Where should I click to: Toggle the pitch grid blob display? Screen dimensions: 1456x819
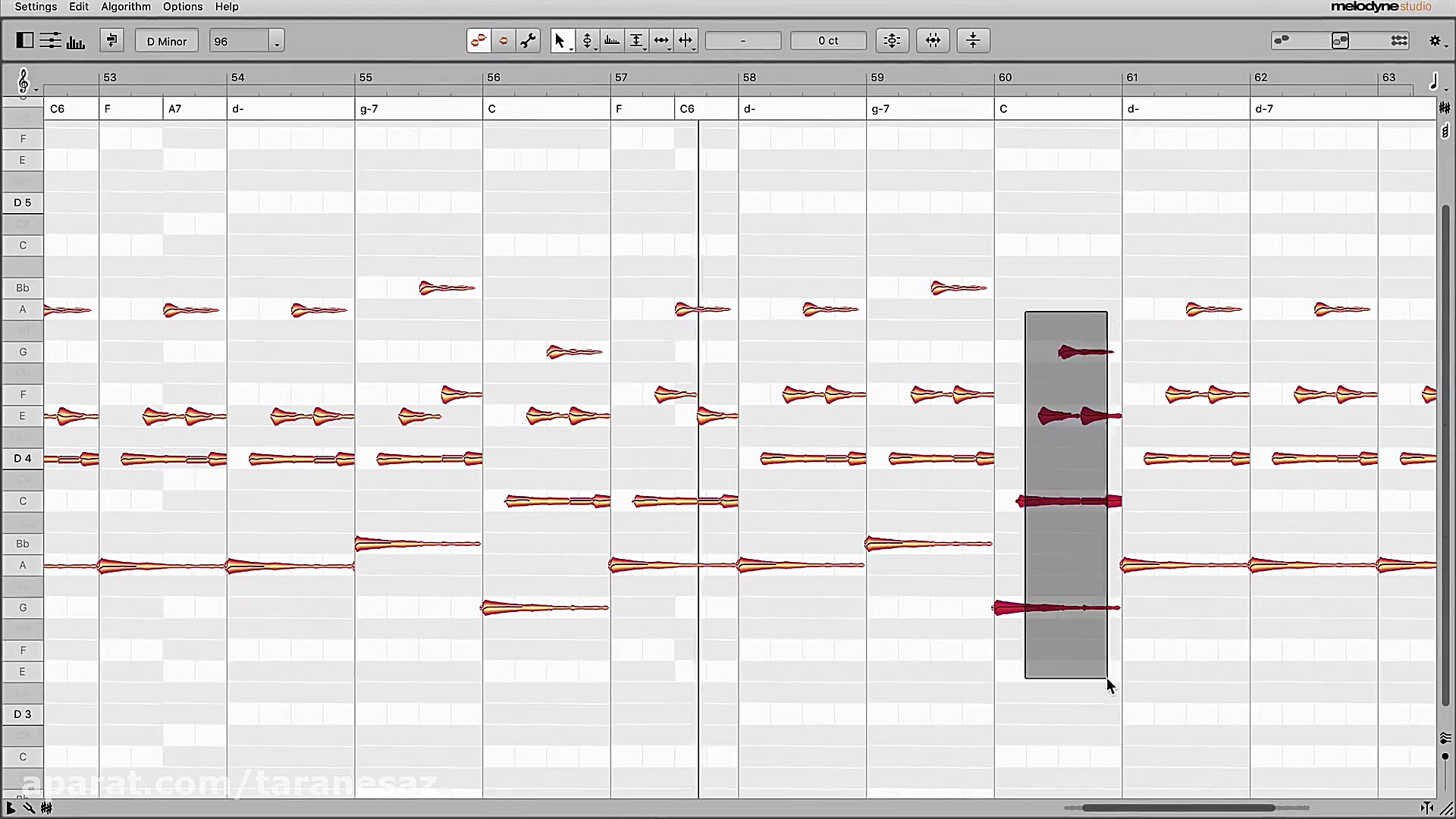[479, 40]
